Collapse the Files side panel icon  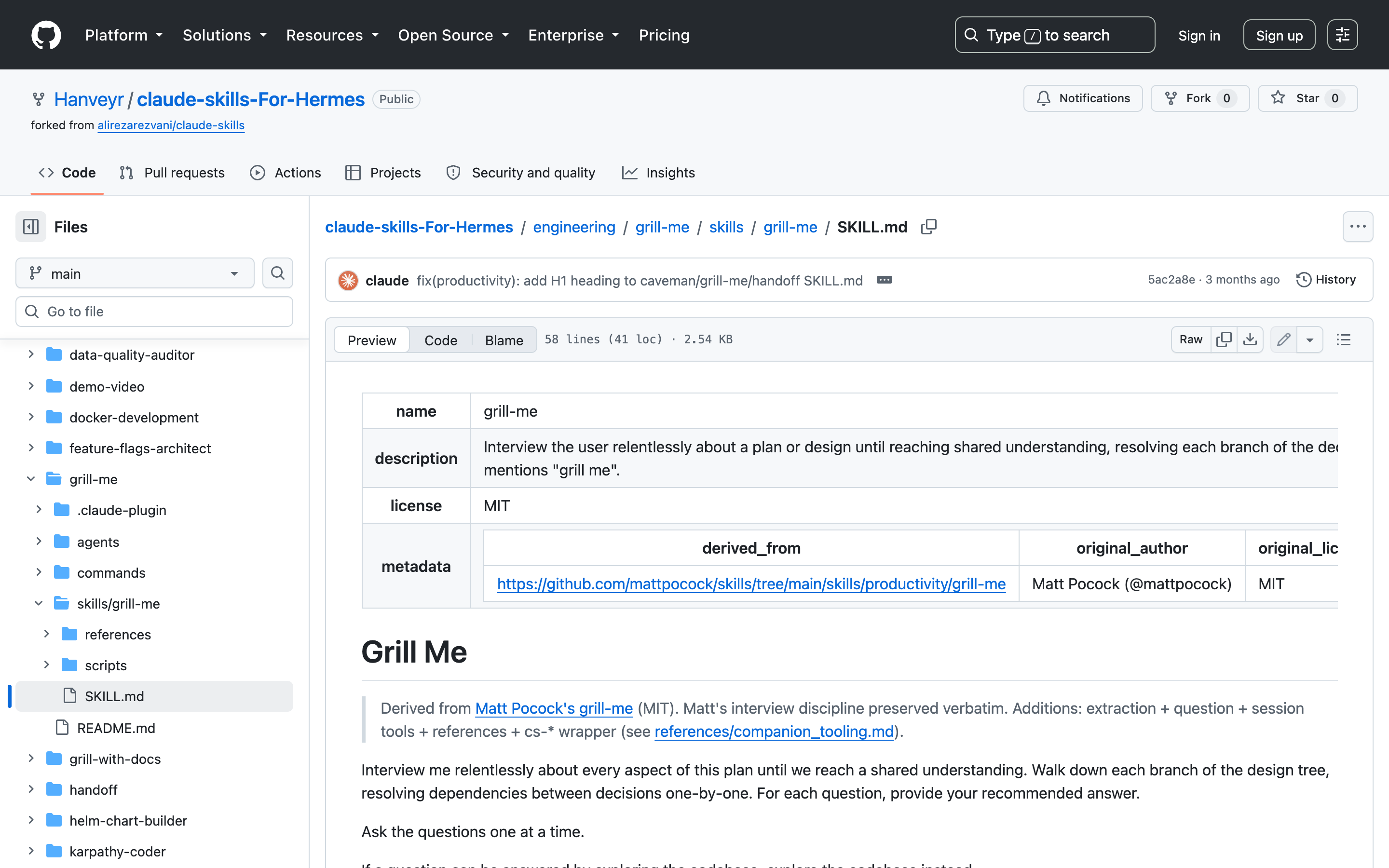tap(31, 227)
